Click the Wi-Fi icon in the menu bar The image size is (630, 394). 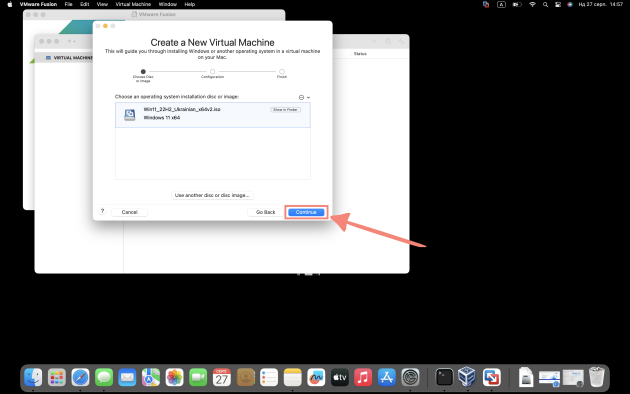coord(532,4)
